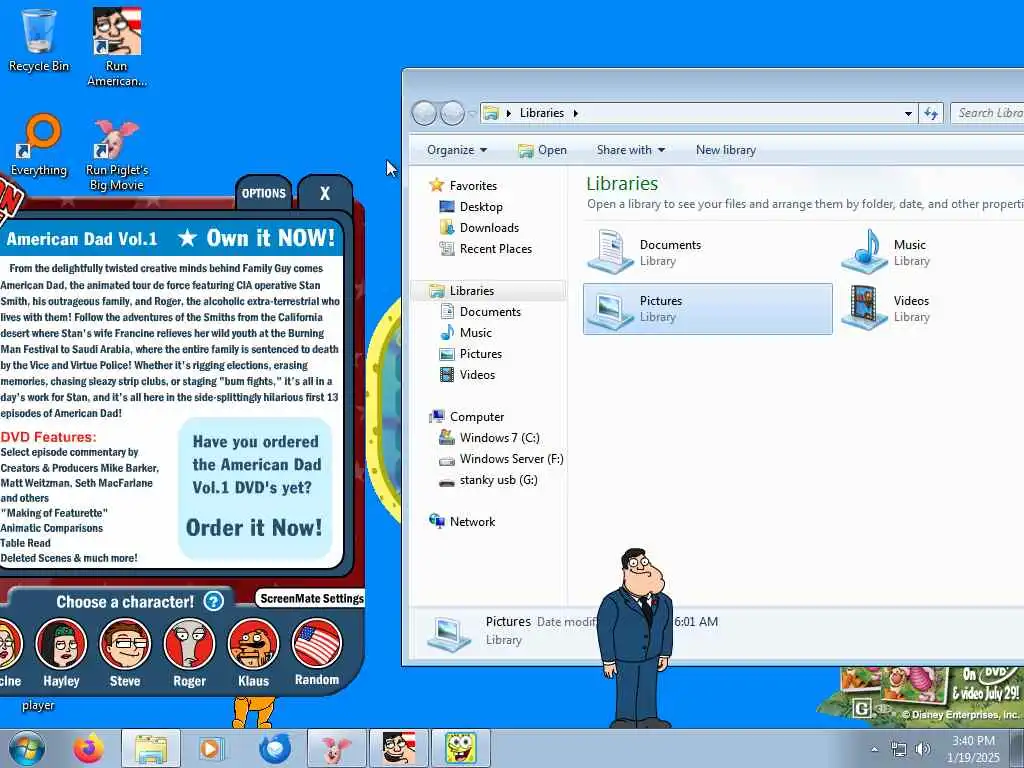Viewport: 1024px width, 768px height.
Task: Click the recent pages dropdown arrow beside the forward button
Action: point(472,114)
